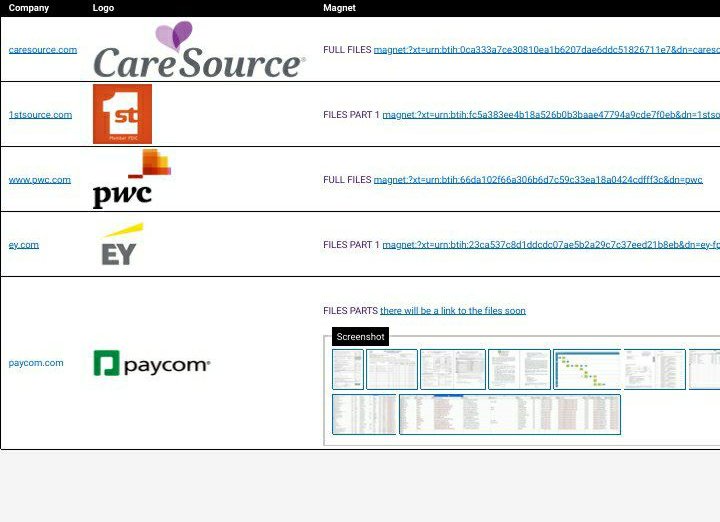The height and width of the screenshot is (522, 720).
Task: Open the 1stsource FILES PART 1 magnet link
Action: click(x=551, y=114)
